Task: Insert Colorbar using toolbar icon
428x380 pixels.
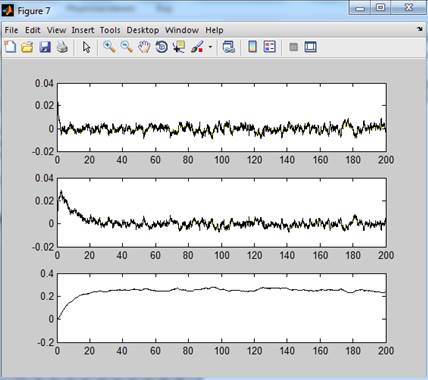Action: pyautogui.click(x=252, y=47)
